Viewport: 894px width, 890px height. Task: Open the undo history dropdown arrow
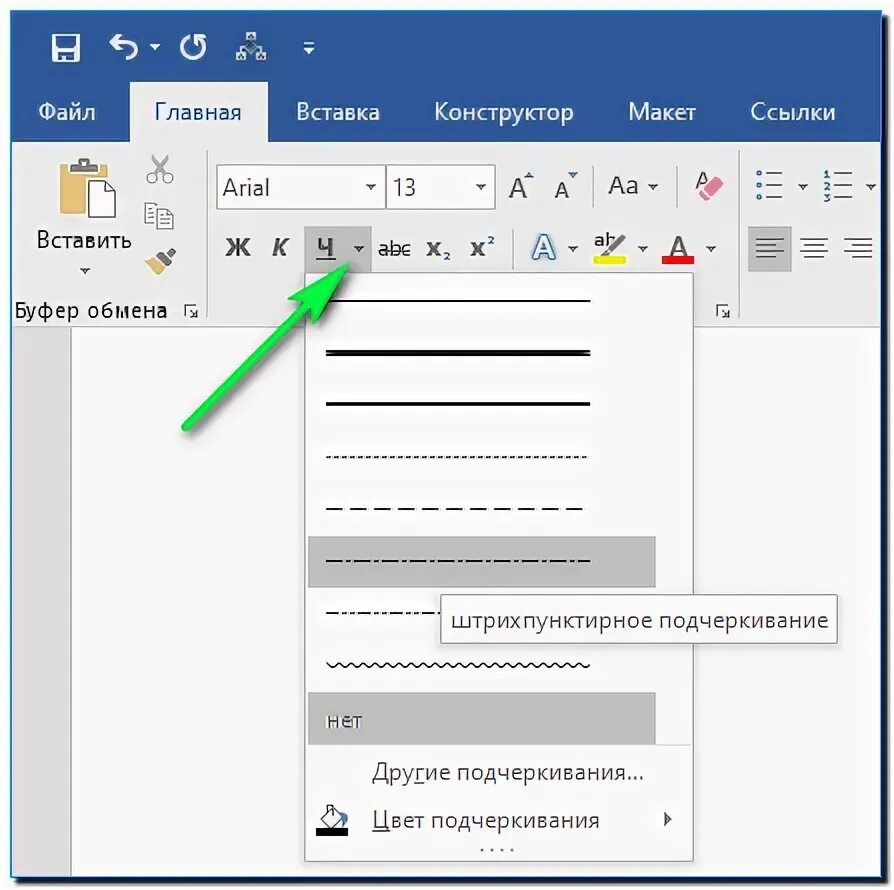point(155,47)
